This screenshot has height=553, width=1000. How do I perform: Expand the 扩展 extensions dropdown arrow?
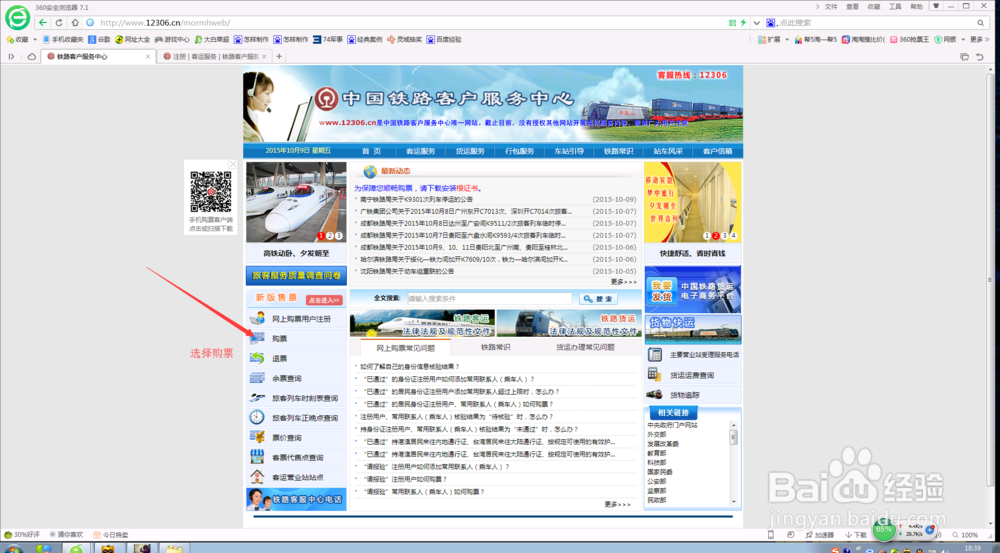786,40
